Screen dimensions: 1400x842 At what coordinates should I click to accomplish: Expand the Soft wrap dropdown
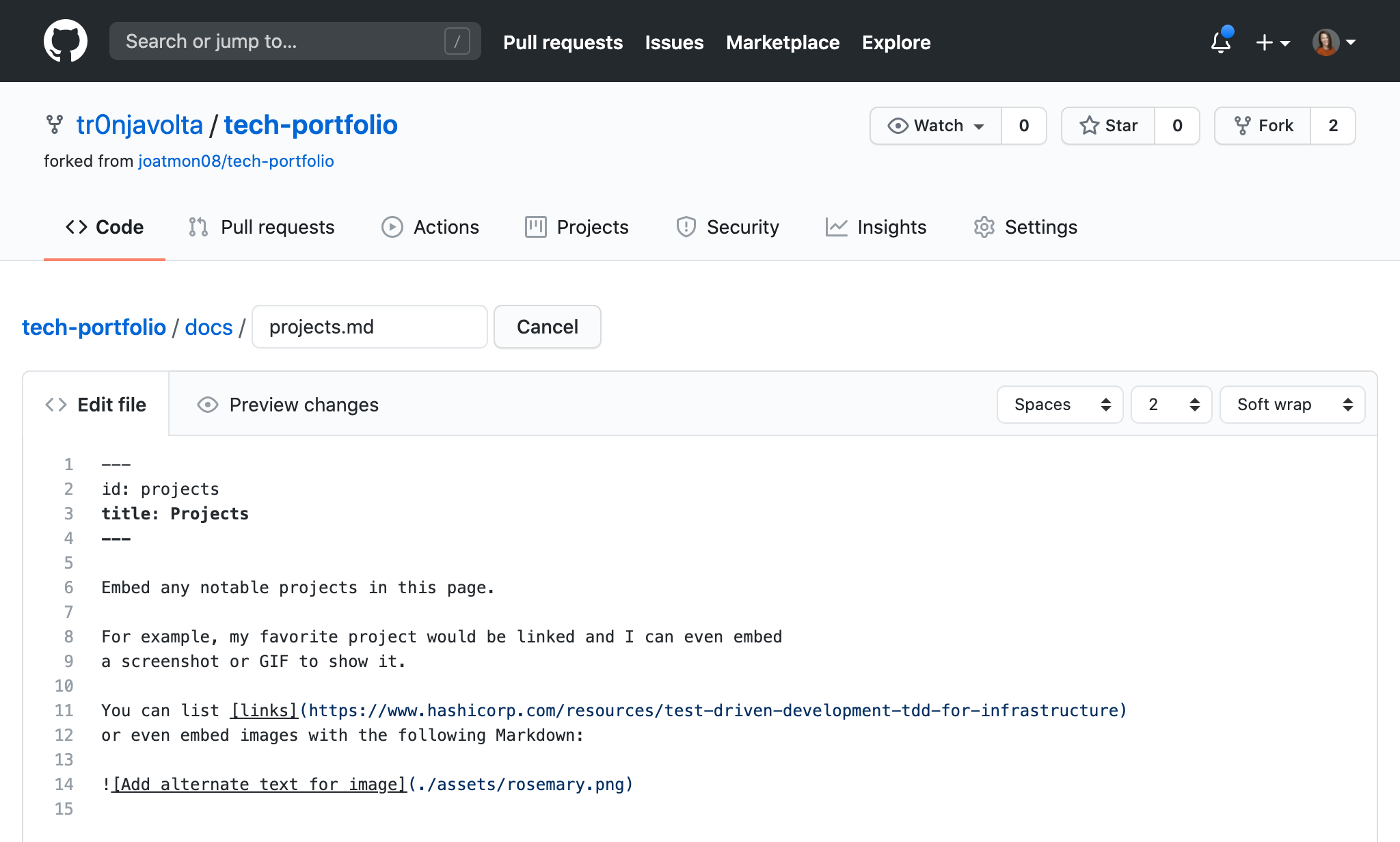(x=1294, y=404)
